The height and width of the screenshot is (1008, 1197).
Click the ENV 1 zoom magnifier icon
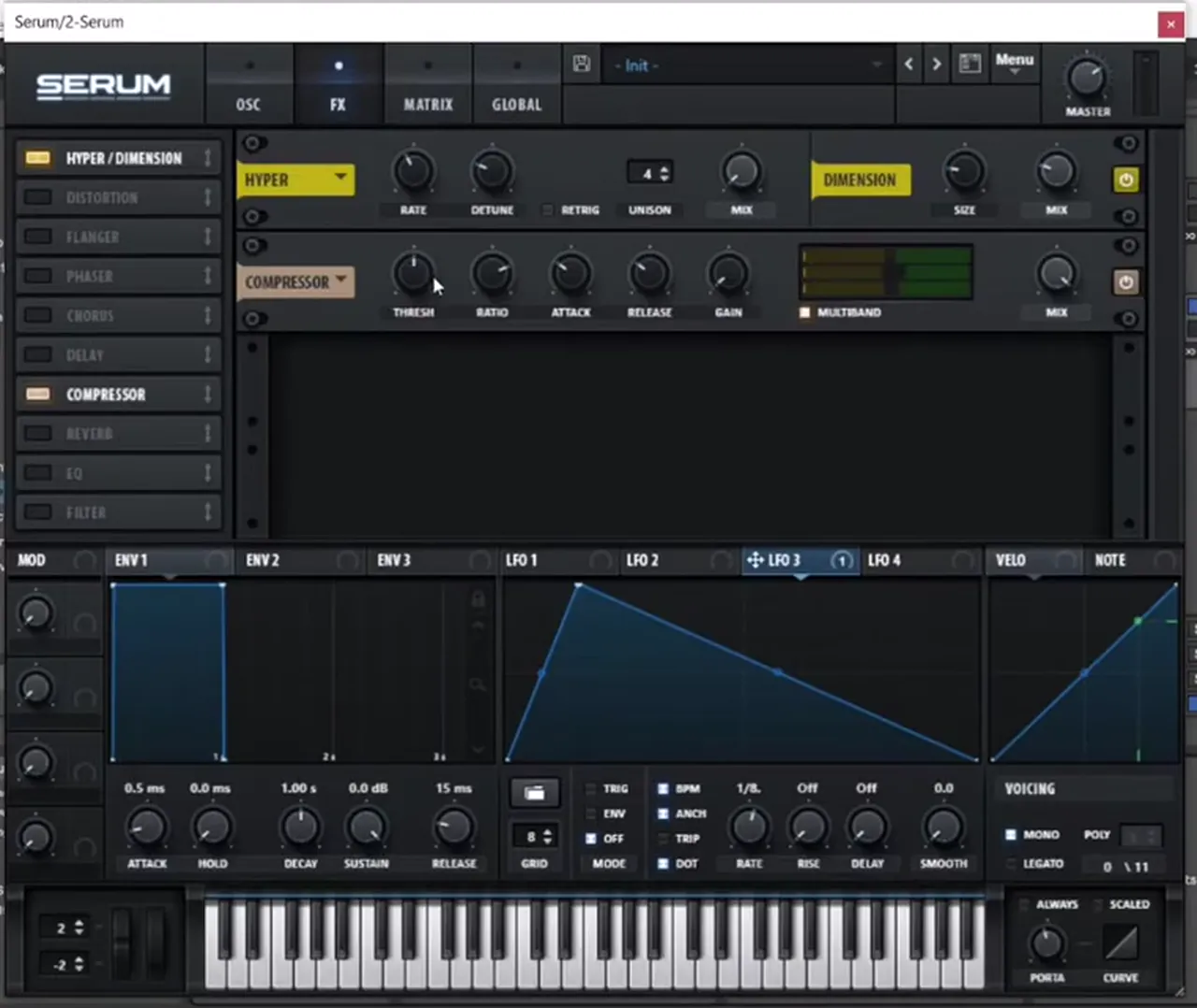[477, 685]
